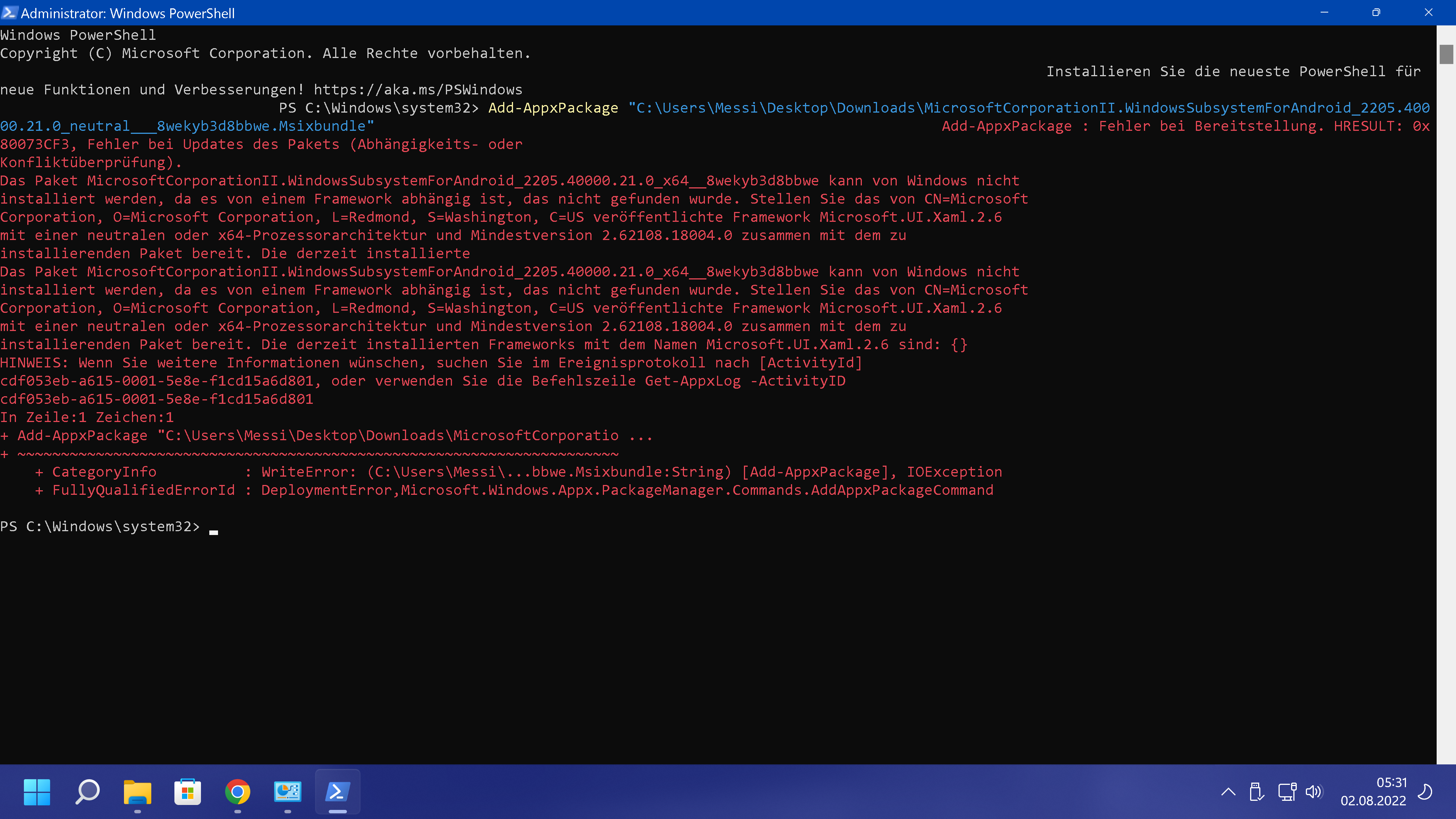The width and height of the screenshot is (1456, 819).
Task: Open Microsoft Store from the taskbar
Action: pos(188,791)
